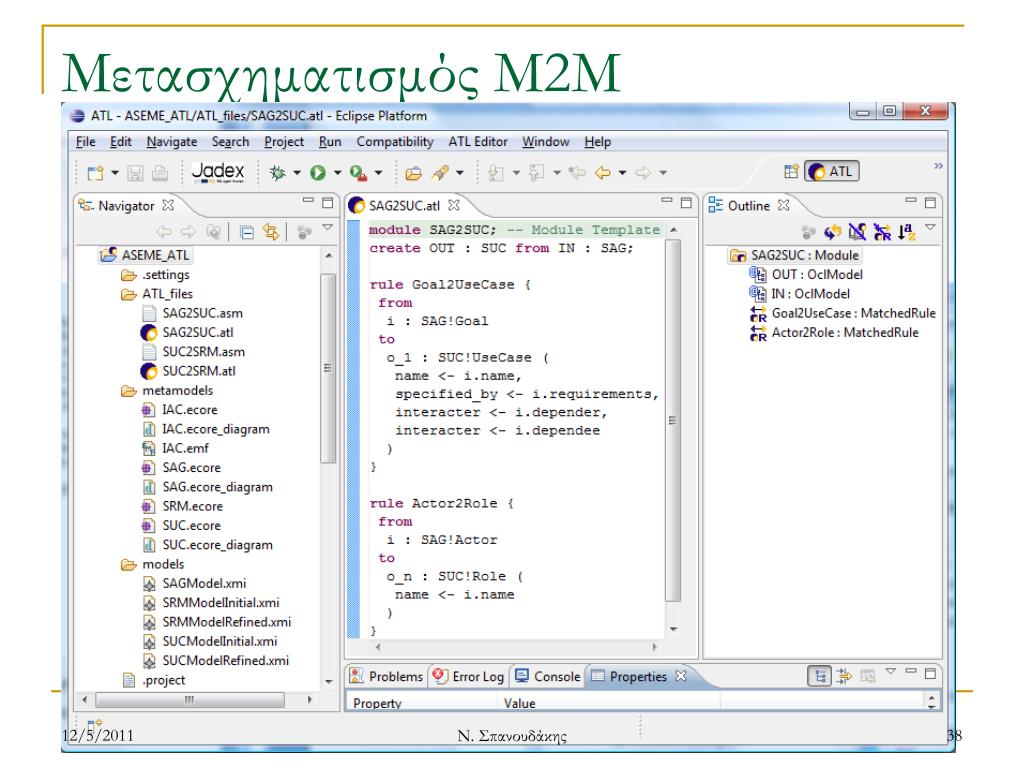Click the Show Advanced Properties icon
Viewport: 1024px width, 768px height.
click(844, 676)
